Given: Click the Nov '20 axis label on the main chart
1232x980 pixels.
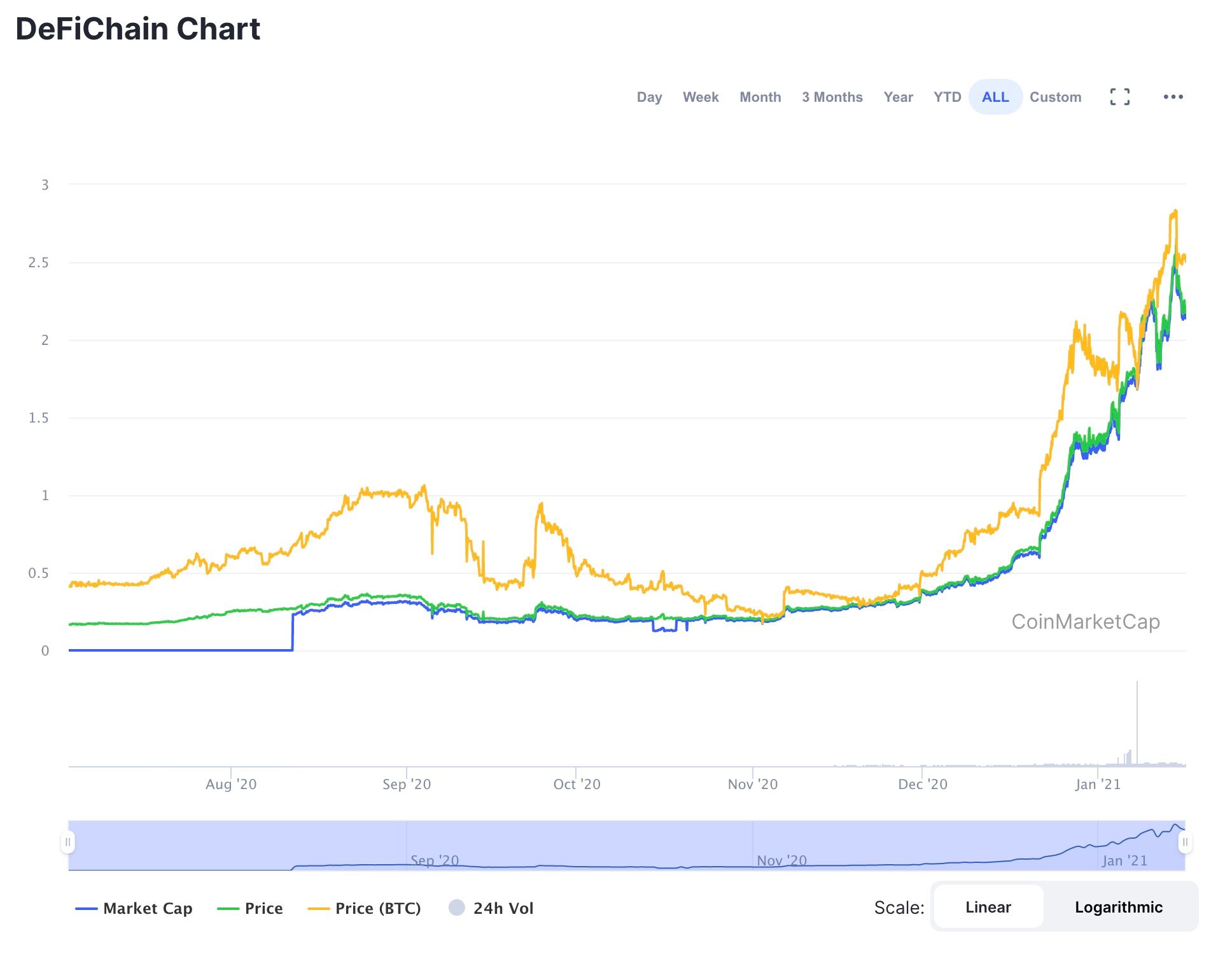Looking at the screenshot, I should click(753, 784).
